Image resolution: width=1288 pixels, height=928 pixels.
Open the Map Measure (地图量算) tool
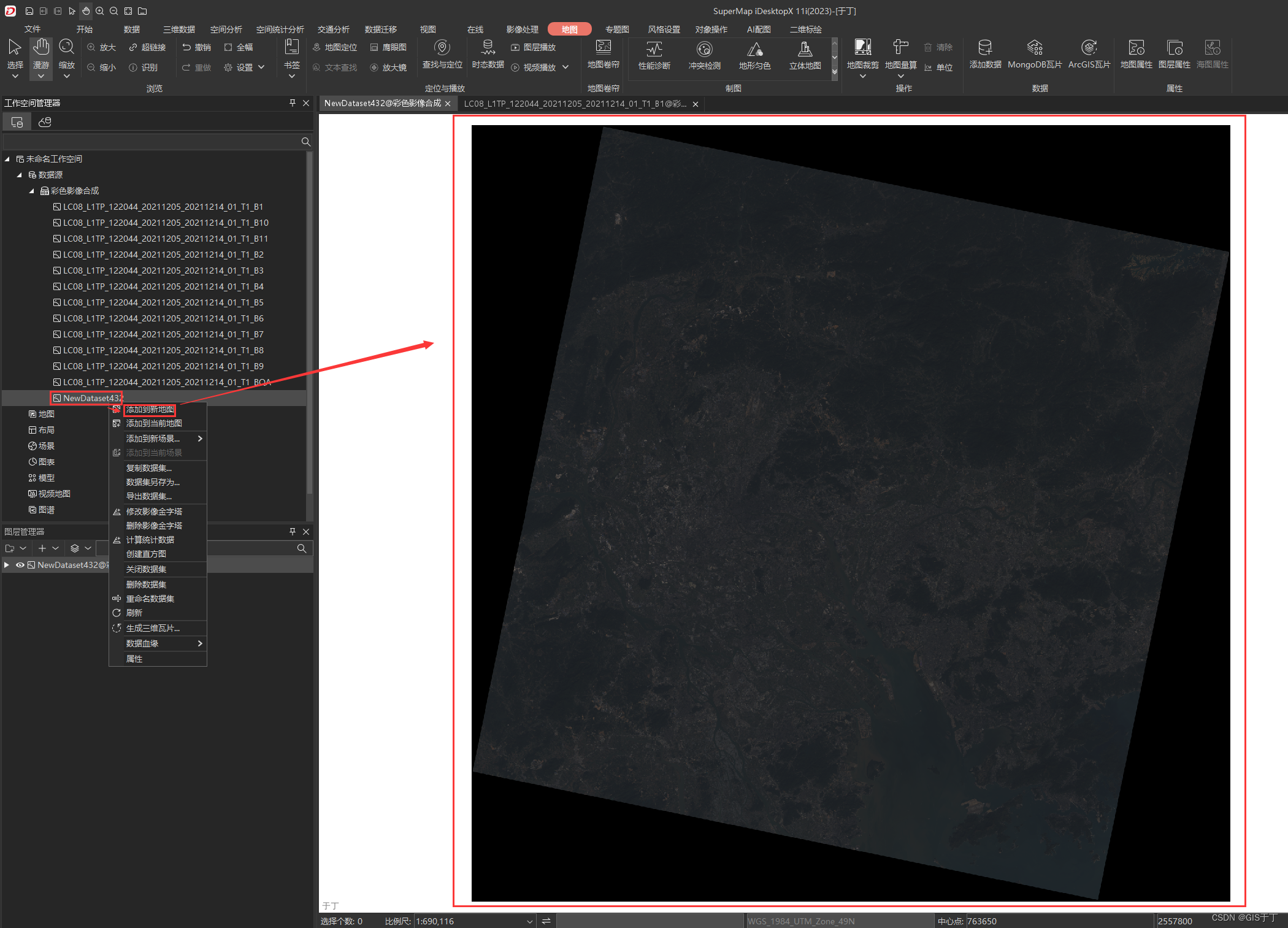coord(900,48)
